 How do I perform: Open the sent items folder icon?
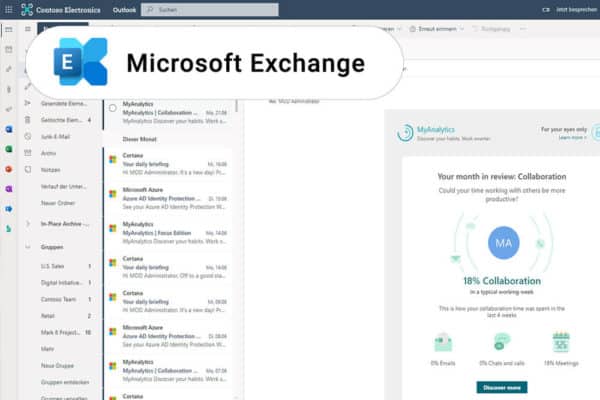coord(28,103)
